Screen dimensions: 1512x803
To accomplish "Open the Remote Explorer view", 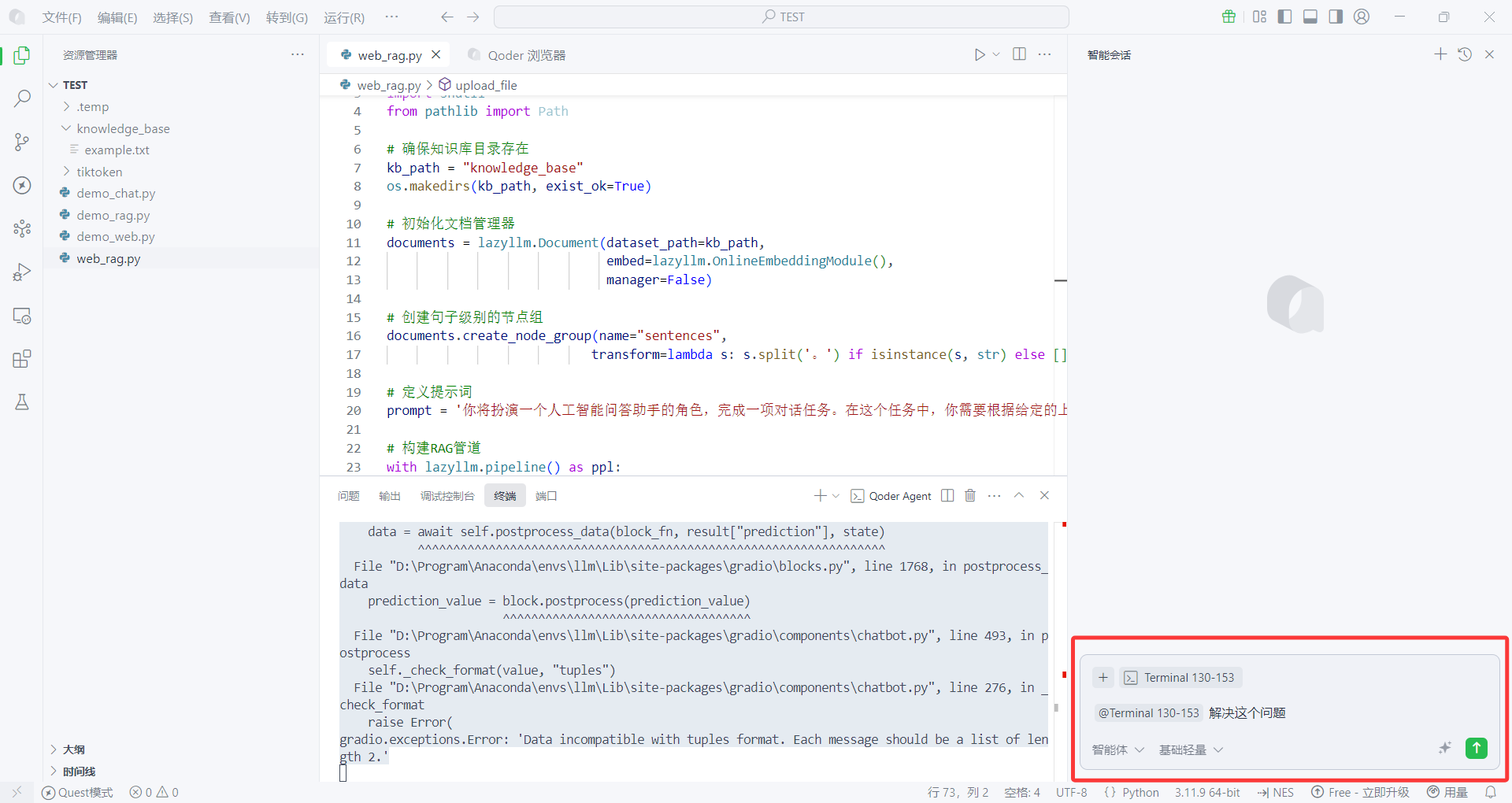I will pos(22,316).
